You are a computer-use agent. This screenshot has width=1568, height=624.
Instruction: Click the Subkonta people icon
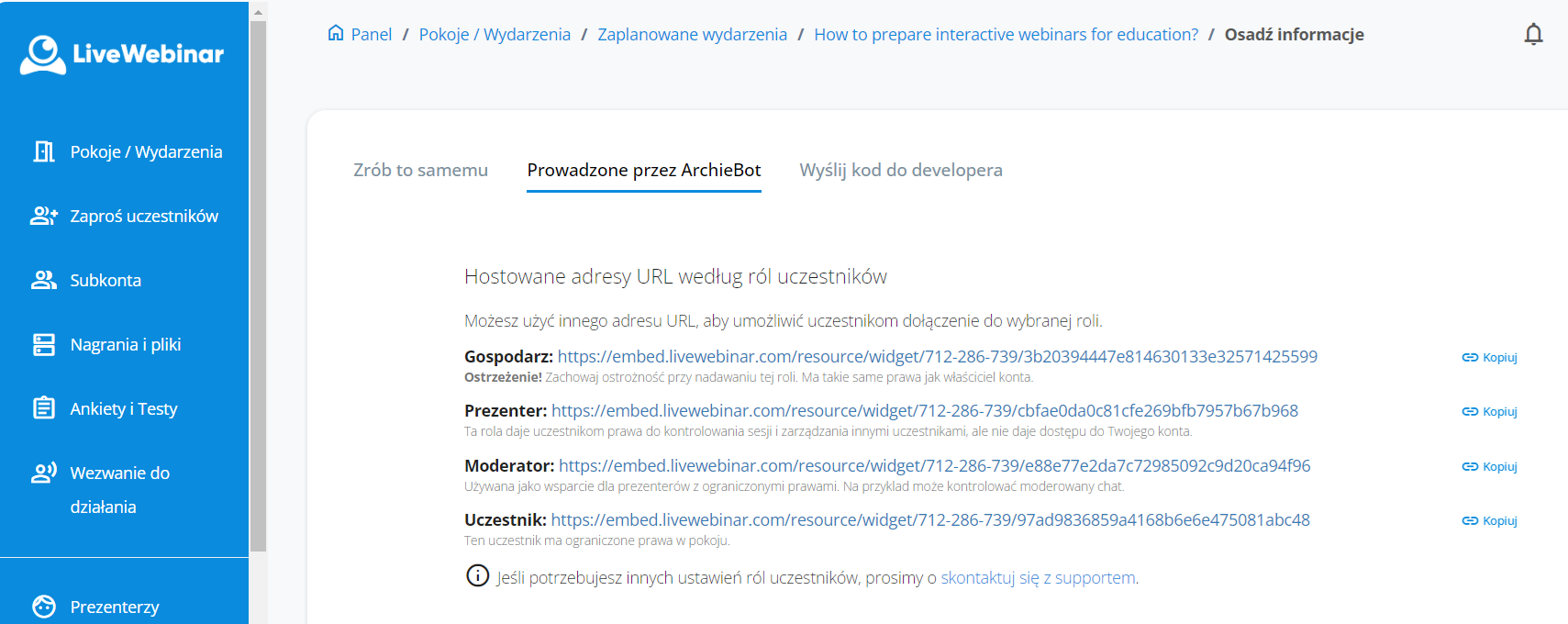tap(43, 280)
